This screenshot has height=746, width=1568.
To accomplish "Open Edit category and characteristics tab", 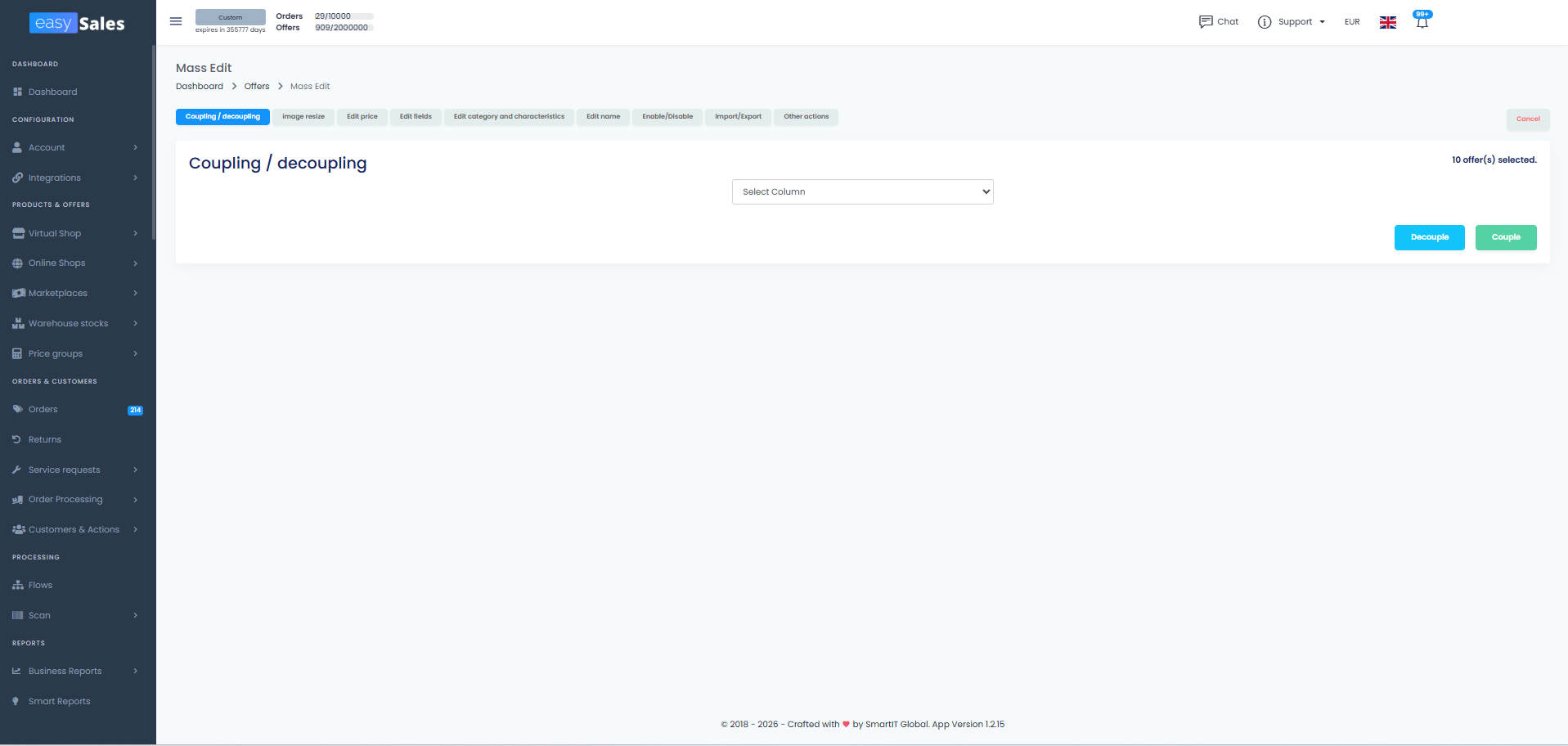I will [509, 117].
